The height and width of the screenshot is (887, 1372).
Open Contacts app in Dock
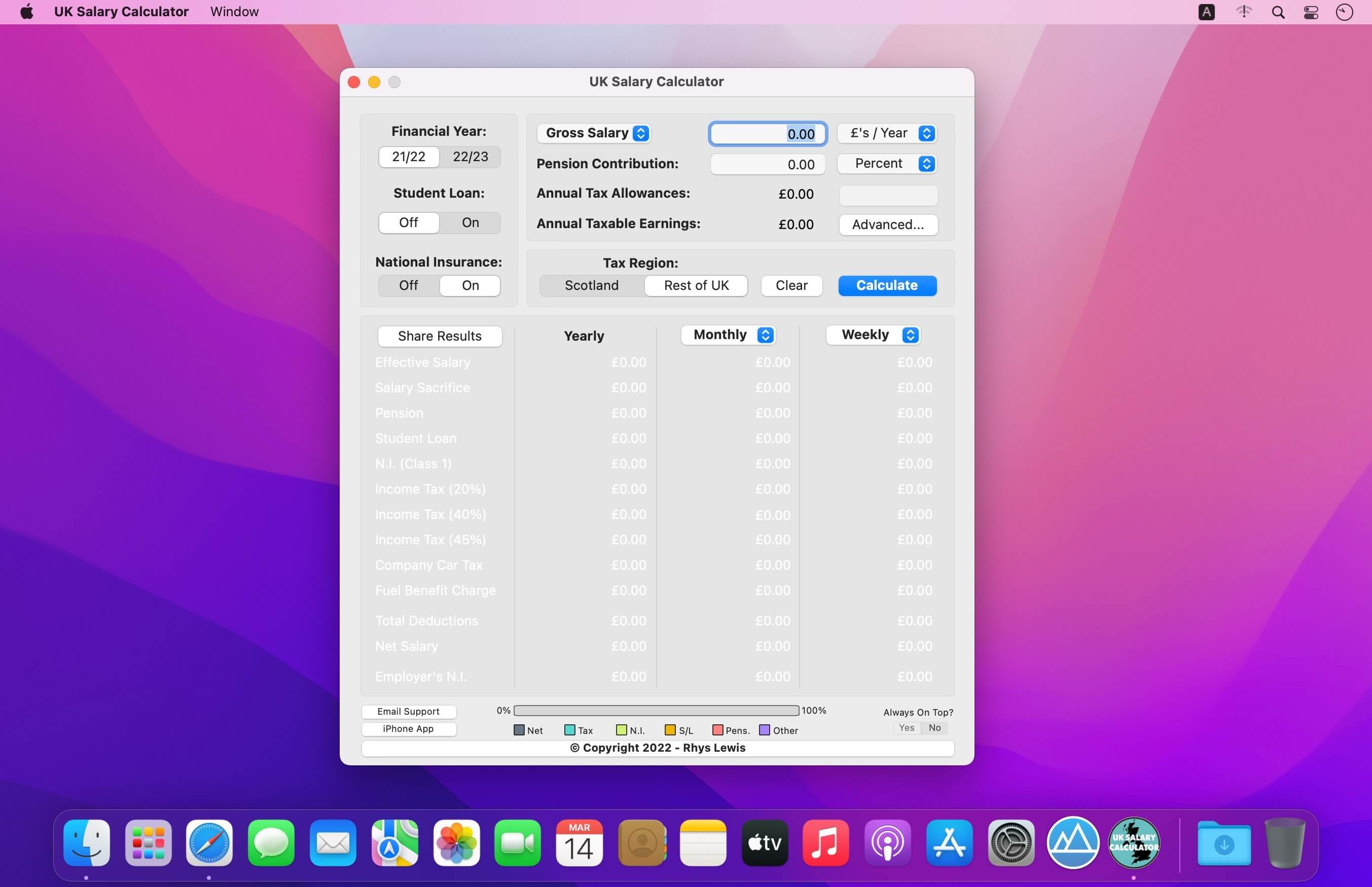tap(642, 843)
